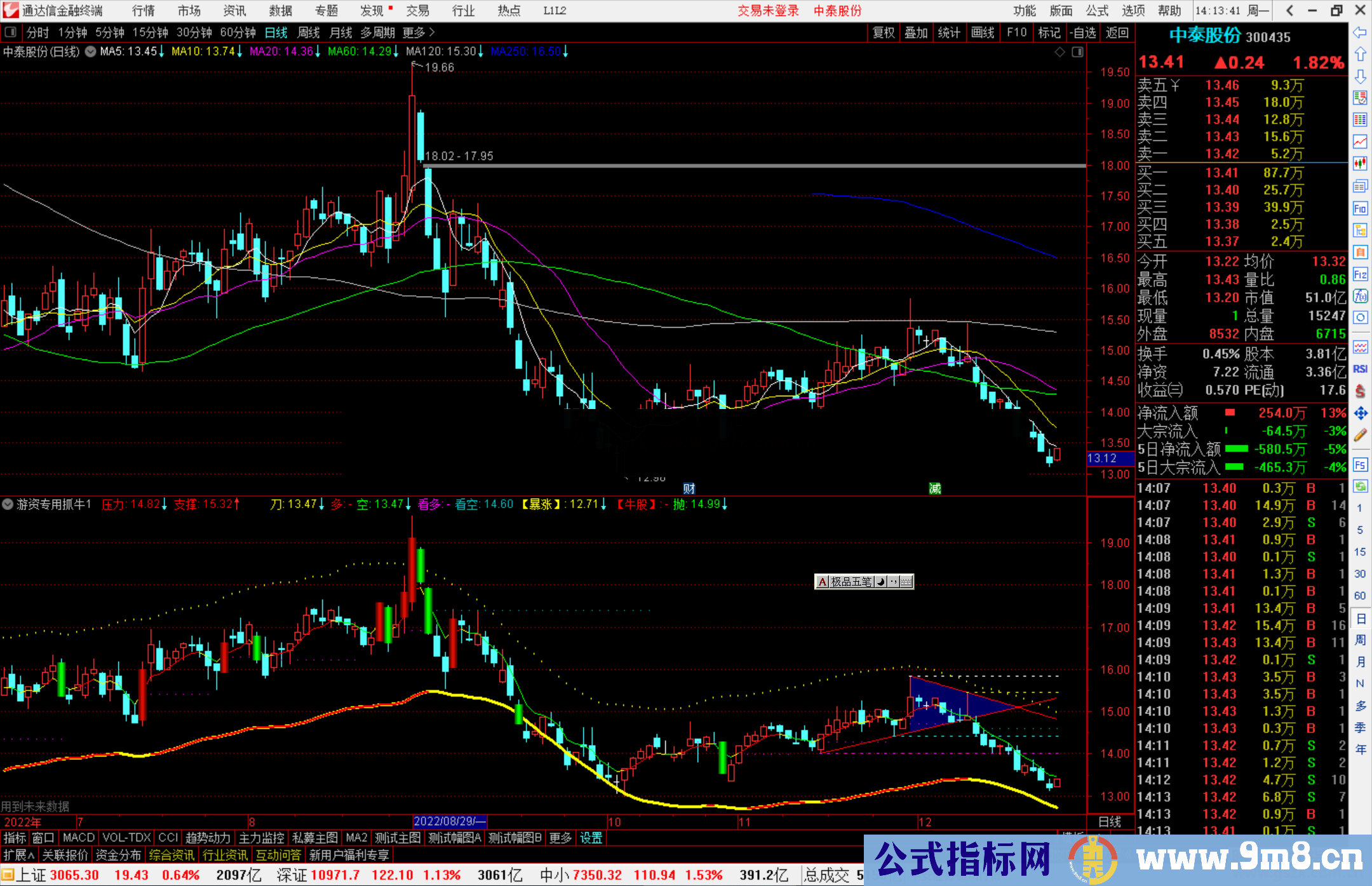Select the 周 period in right sidebar

(1360, 640)
